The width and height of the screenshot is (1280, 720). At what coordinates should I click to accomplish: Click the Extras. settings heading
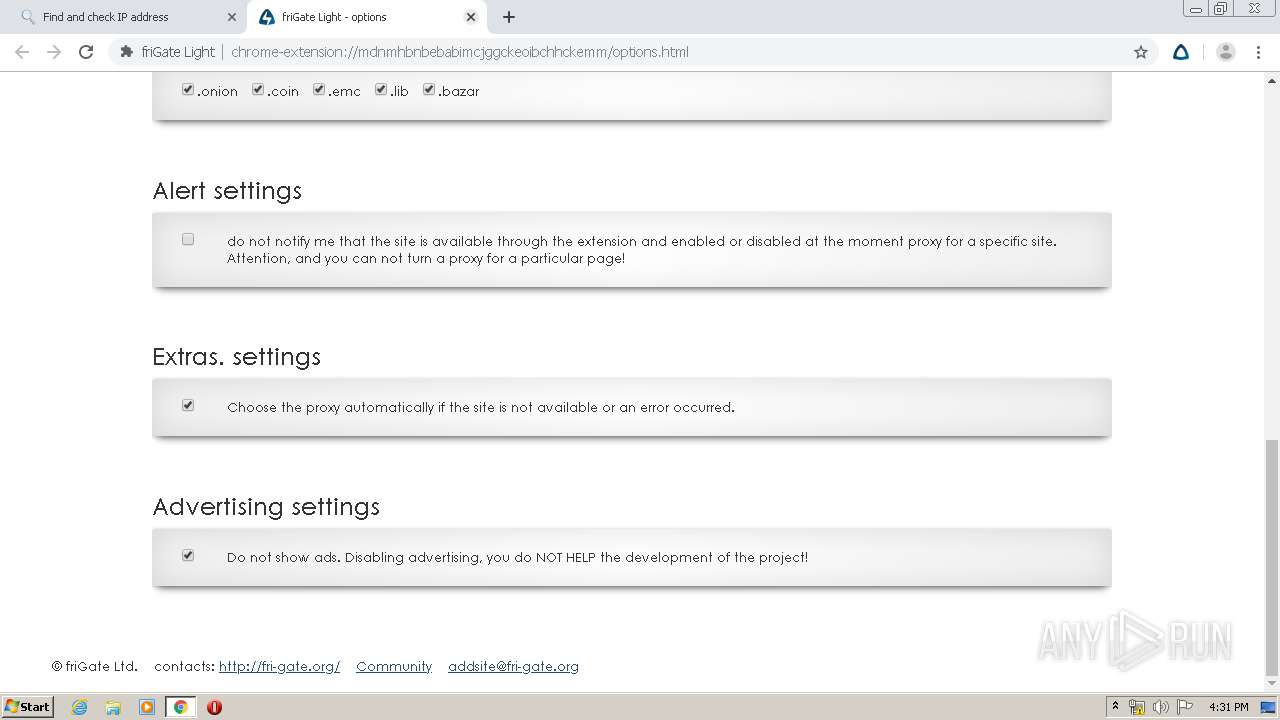pyautogui.click(x=236, y=357)
